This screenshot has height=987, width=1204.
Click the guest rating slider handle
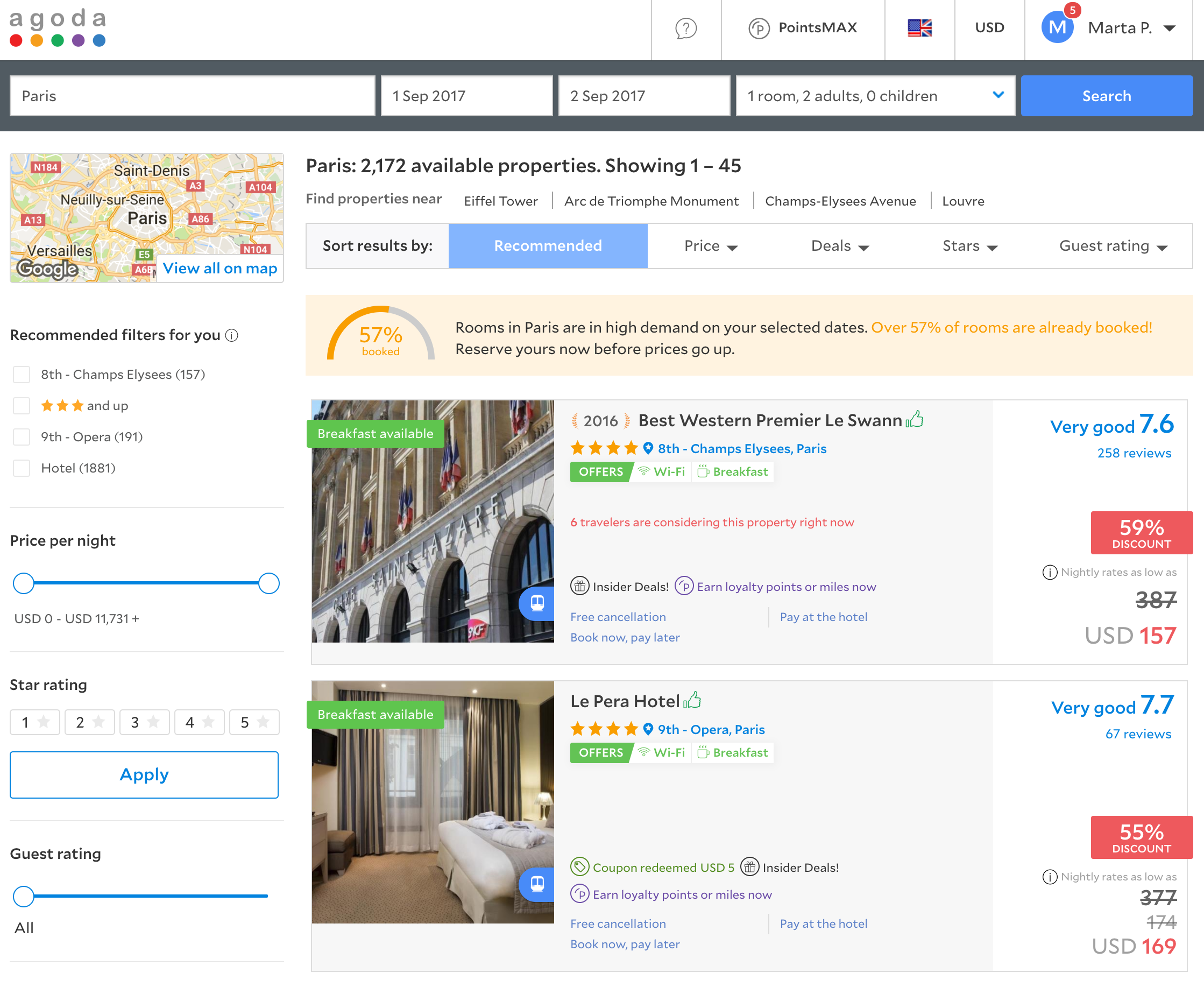24,896
